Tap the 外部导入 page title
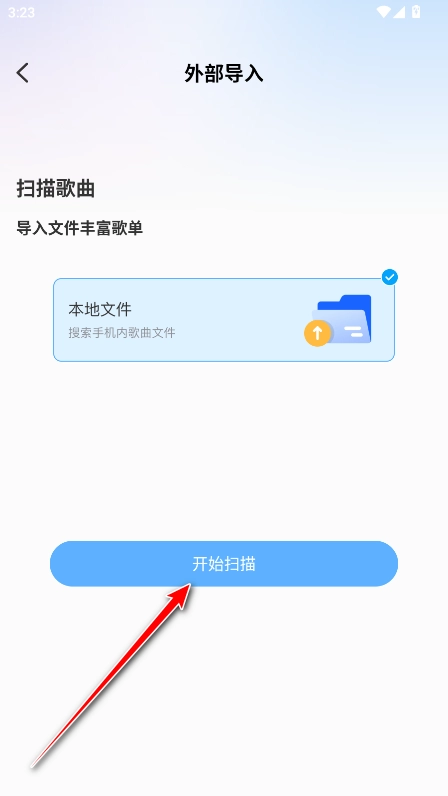This screenshot has width=448, height=796. (223, 74)
